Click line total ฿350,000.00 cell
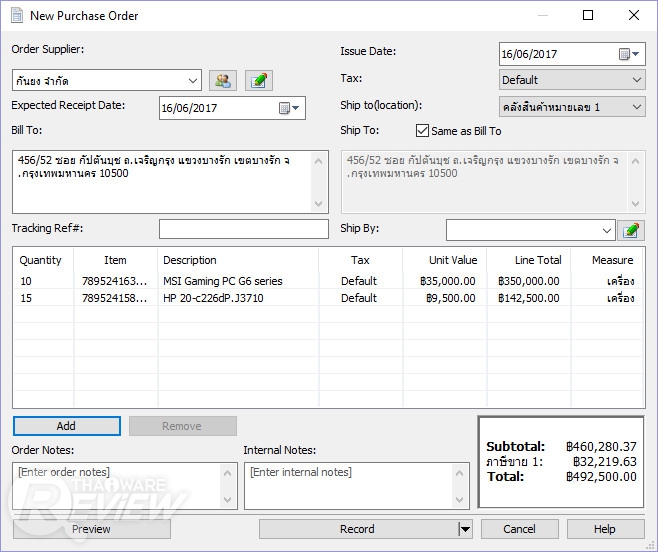The image size is (658, 552). pyautogui.click(x=529, y=281)
